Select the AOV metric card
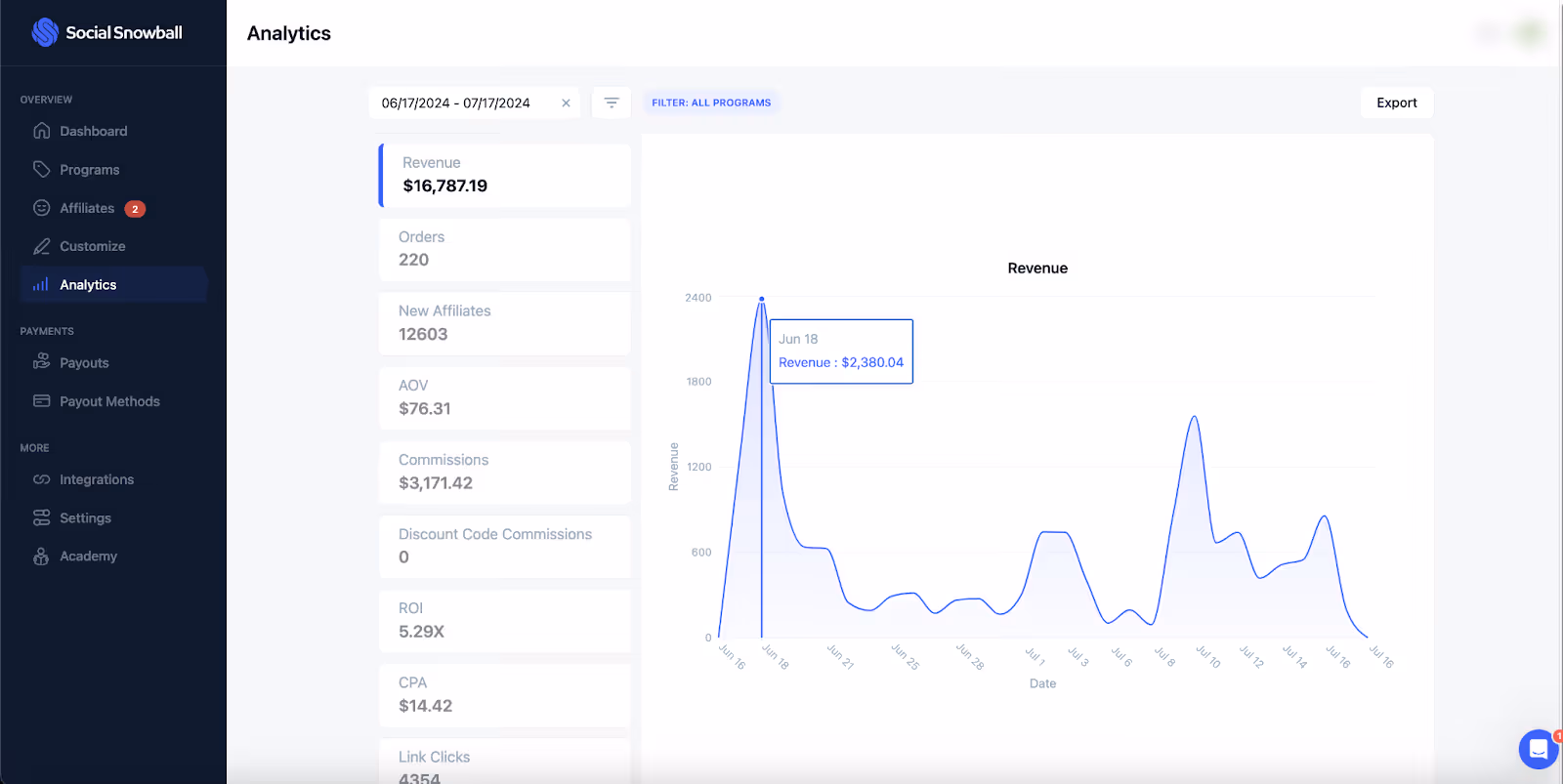Image resolution: width=1563 pixels, height=784 pixels. coord(505,397)
